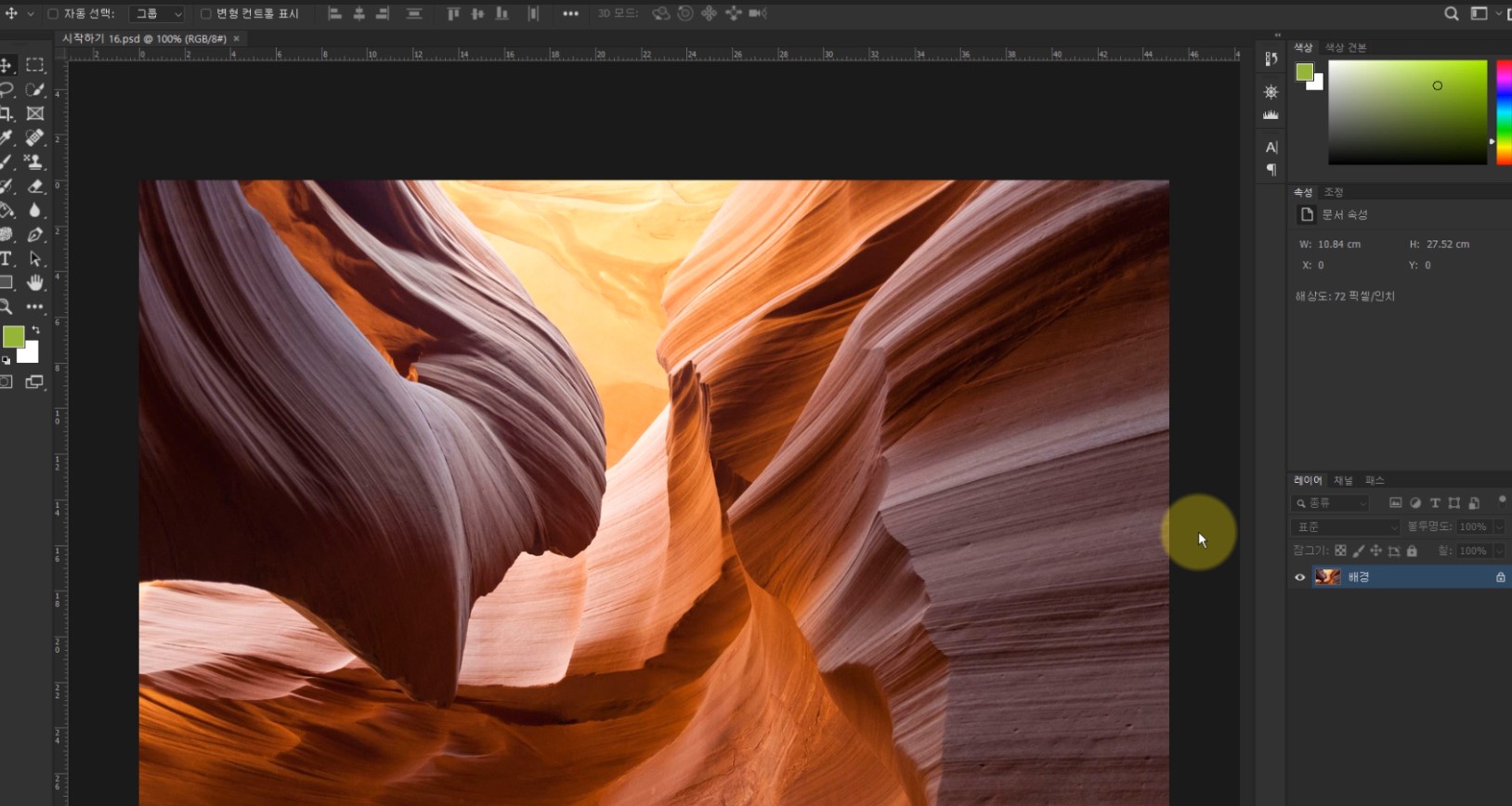Image resolution: width=1512 pixels, height=806 pixels.
Task: Choose the Frame tool
Action: [35, 113]
